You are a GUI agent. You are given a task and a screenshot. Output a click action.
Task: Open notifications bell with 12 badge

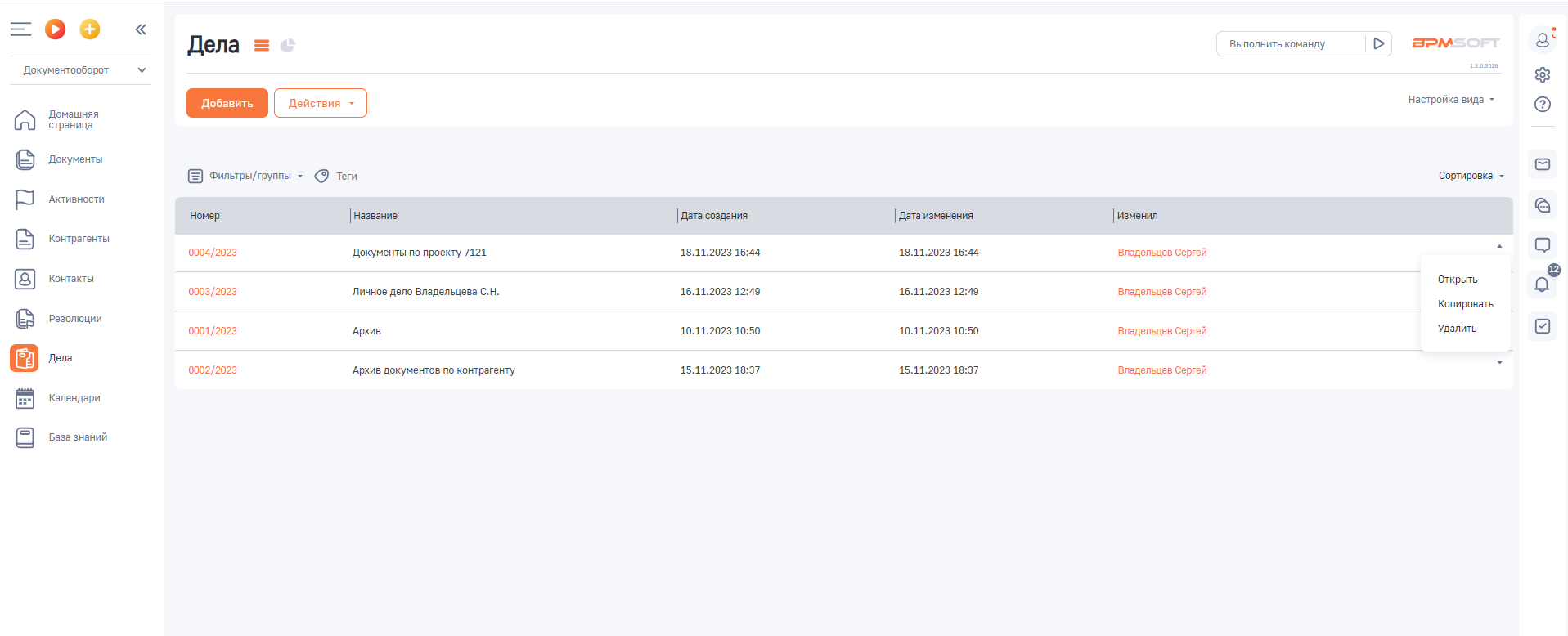(x=1543, y=284)
